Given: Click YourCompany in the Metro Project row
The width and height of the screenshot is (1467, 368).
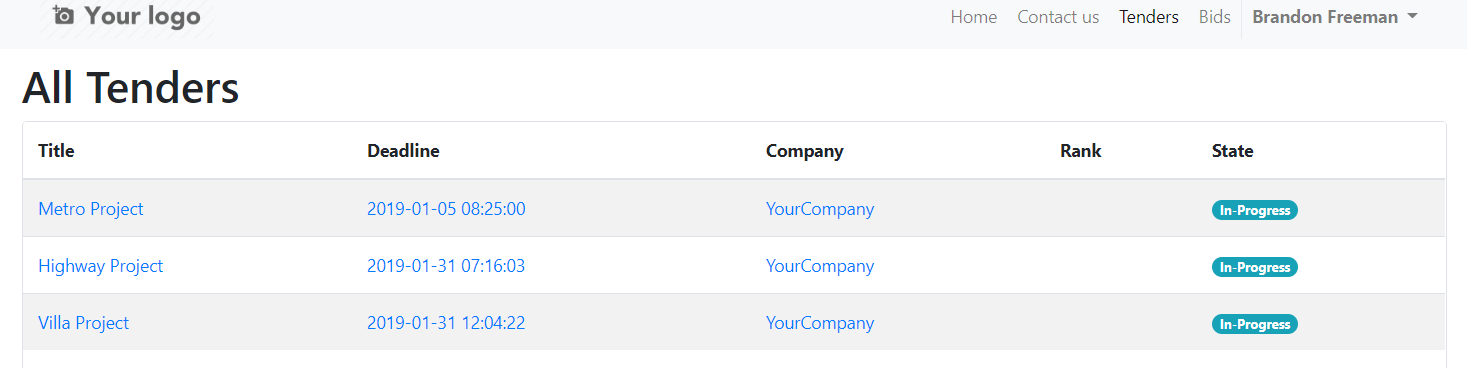Looking at the screenshot, I should click(820, 209).
